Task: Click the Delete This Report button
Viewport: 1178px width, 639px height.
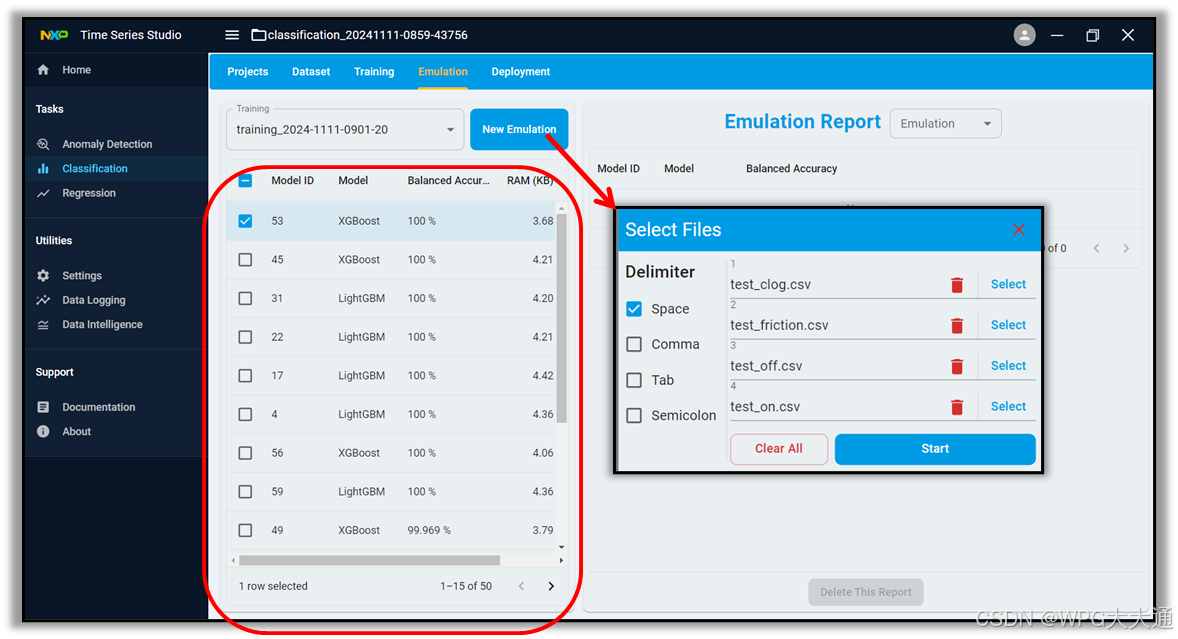Action: point(865,592)
